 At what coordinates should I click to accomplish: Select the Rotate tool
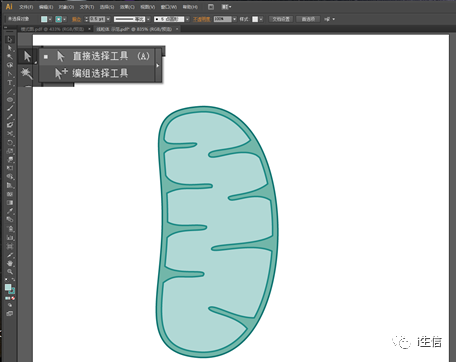click(10, 143)
